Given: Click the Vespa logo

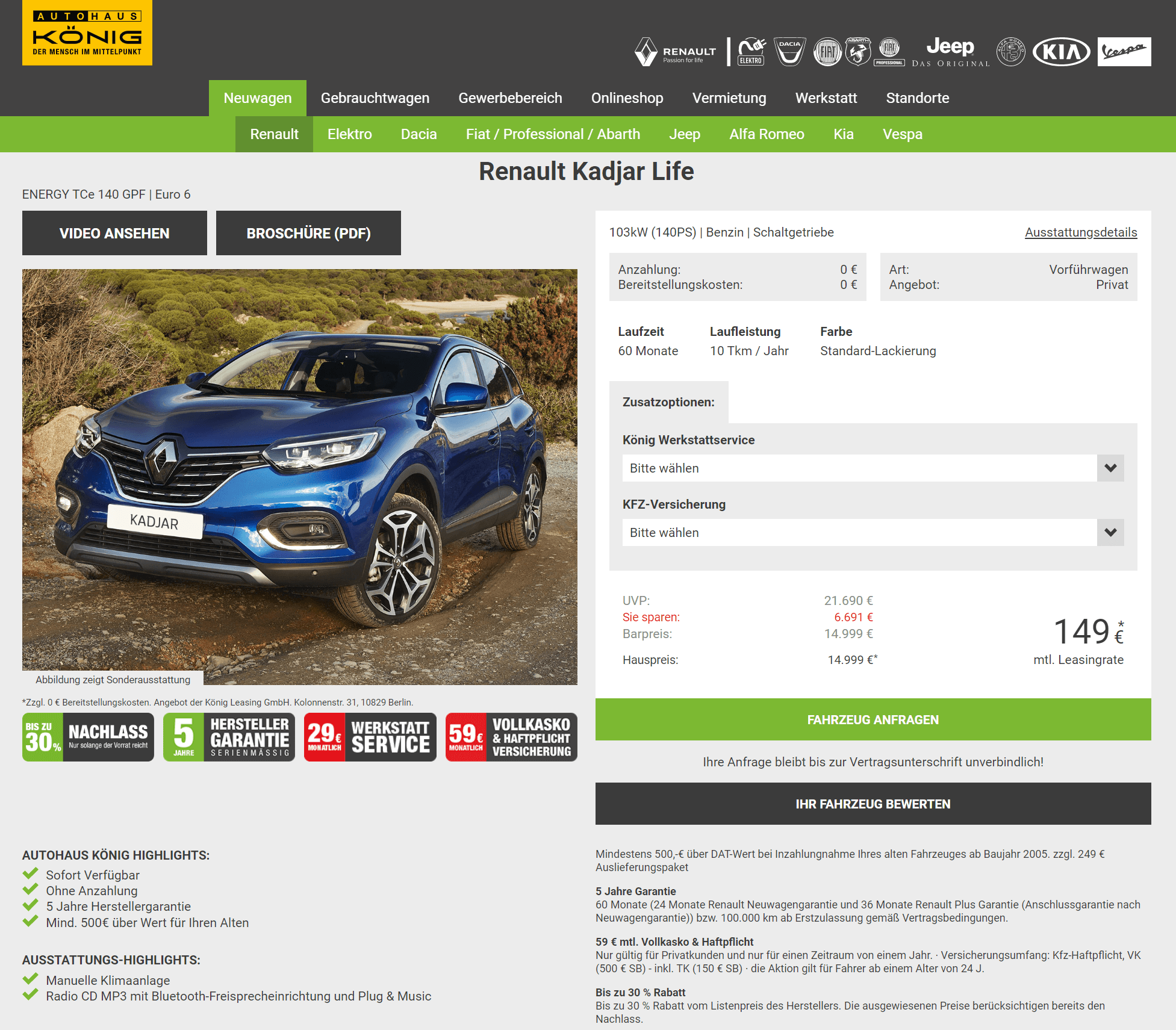Looking at the screenshot, I should click(1124, 52).
